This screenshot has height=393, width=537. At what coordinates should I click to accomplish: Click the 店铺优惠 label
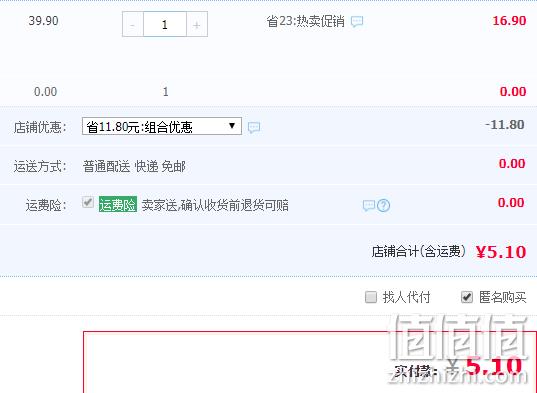(40, 127)
